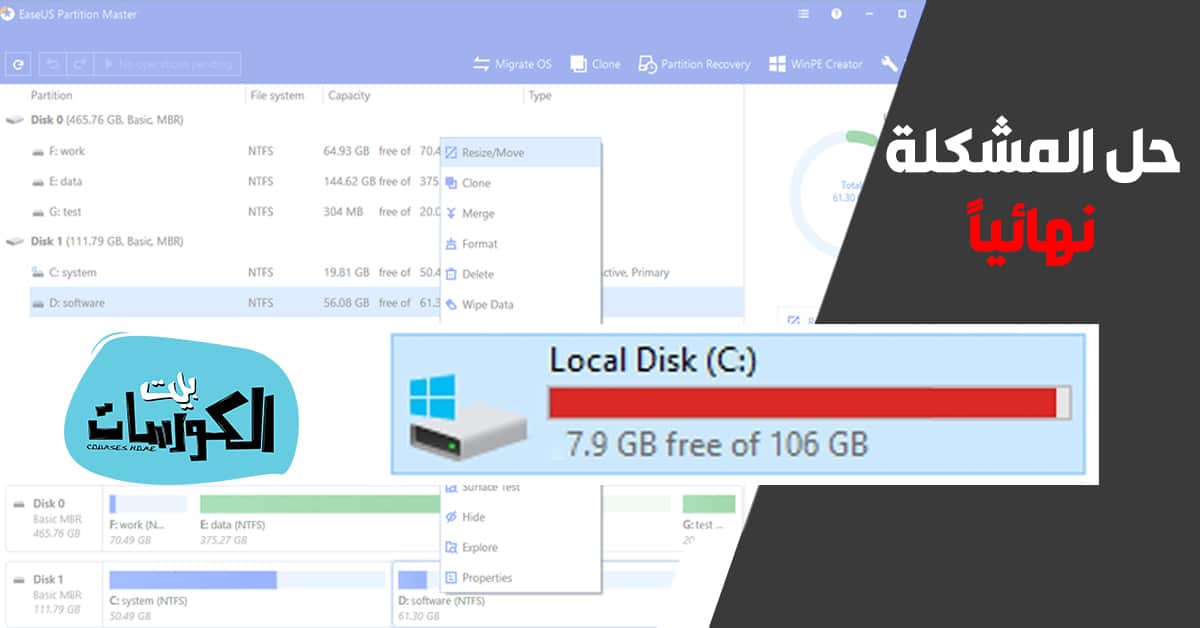Screen dimensions: 1200x628
Task: Select Hide in the context menu
Action: (521, 517)
